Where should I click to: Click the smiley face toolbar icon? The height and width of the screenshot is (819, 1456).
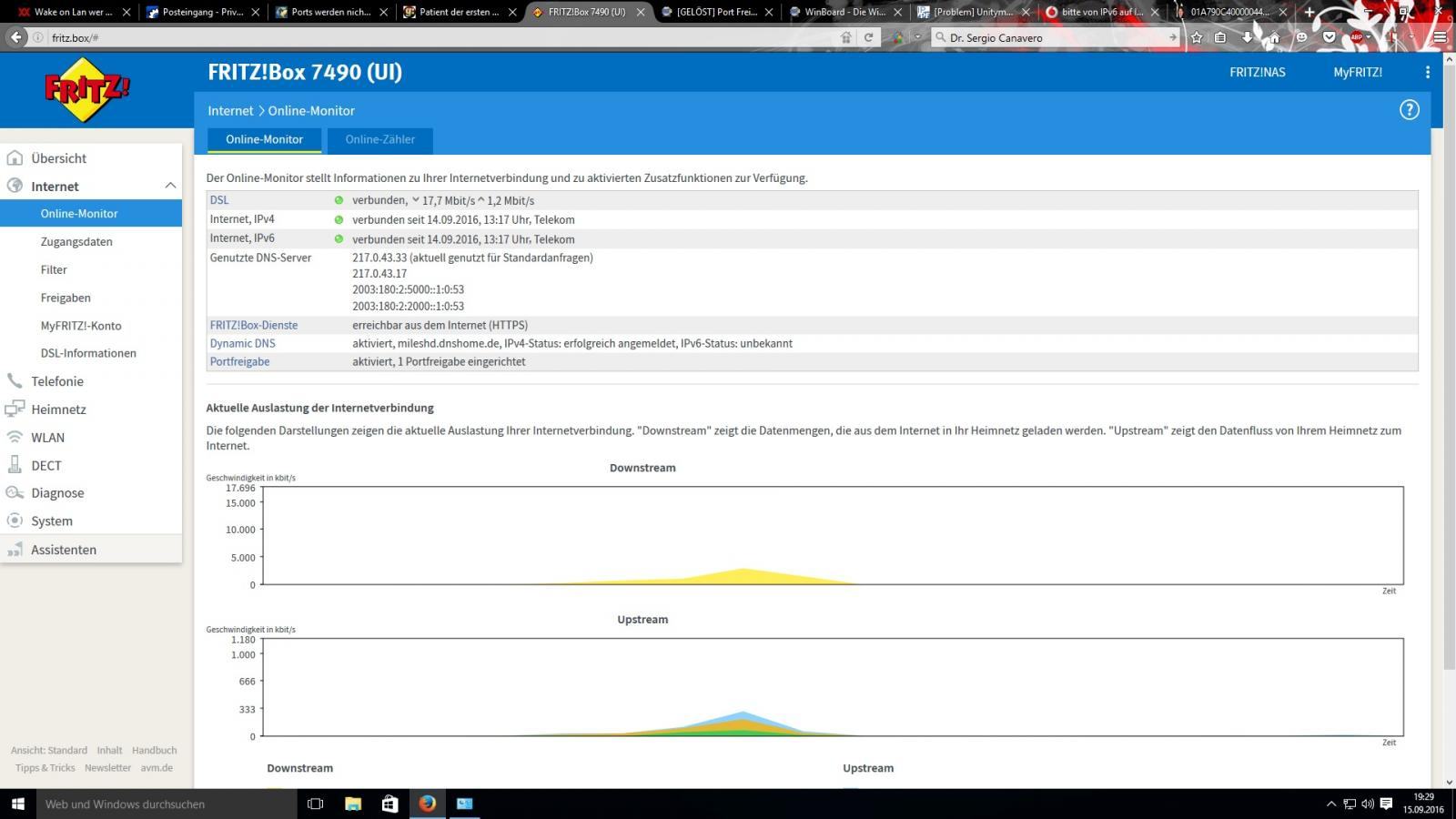[1301, 37]
